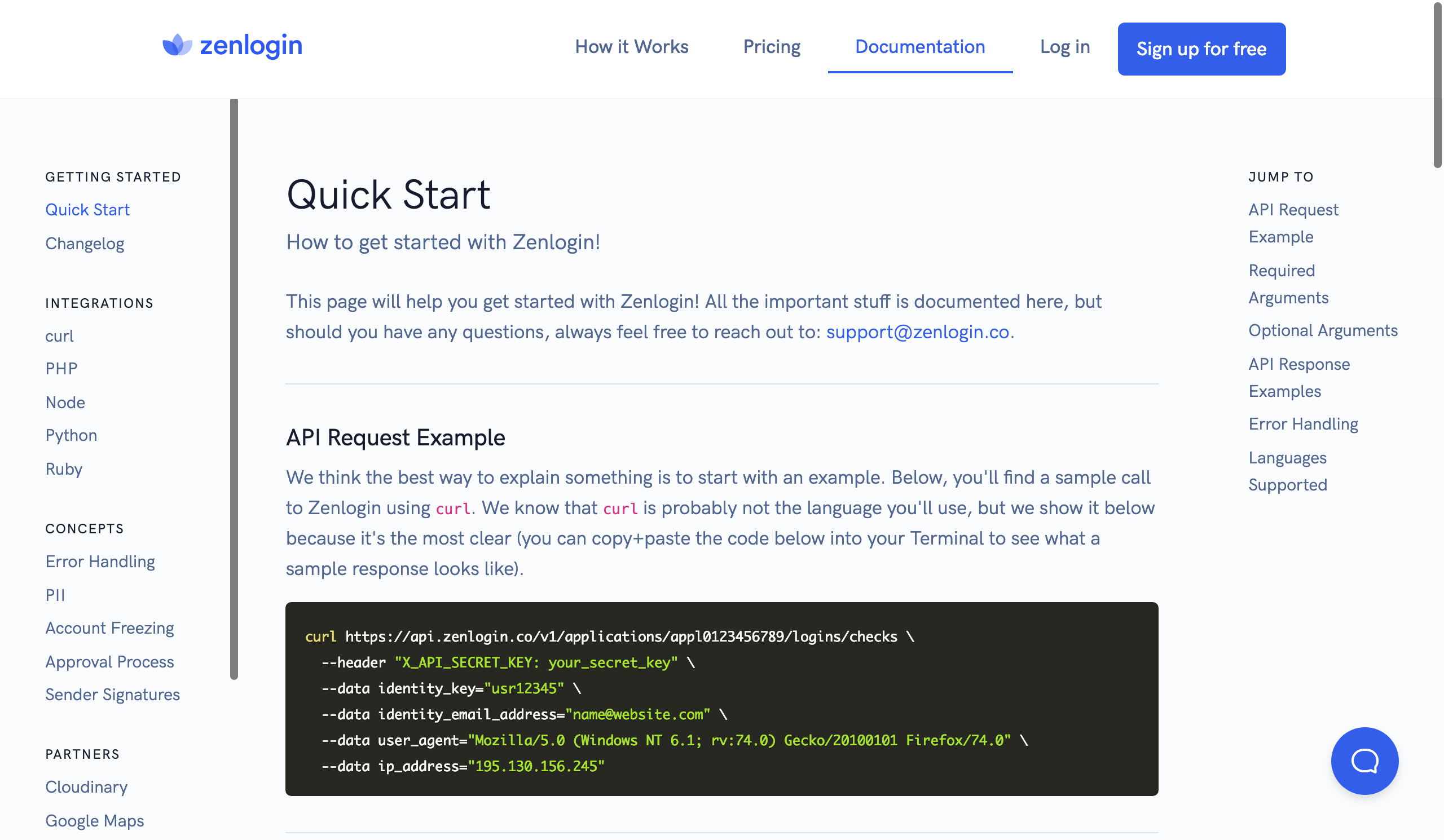This screenshot has width=1444, height=840.
Task: Open the Cloudinary partner page
Action: point(86,787)
